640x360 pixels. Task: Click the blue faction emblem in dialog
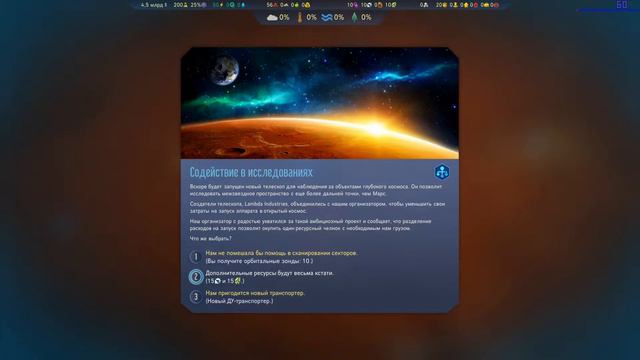pos(442,172)
